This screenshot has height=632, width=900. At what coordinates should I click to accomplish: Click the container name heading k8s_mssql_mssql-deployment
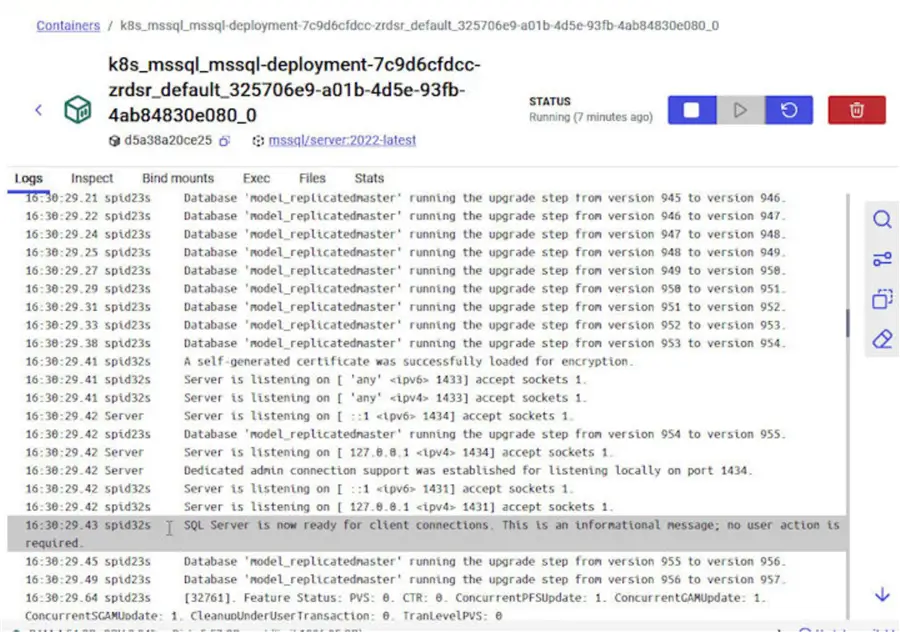click(294, 90)
